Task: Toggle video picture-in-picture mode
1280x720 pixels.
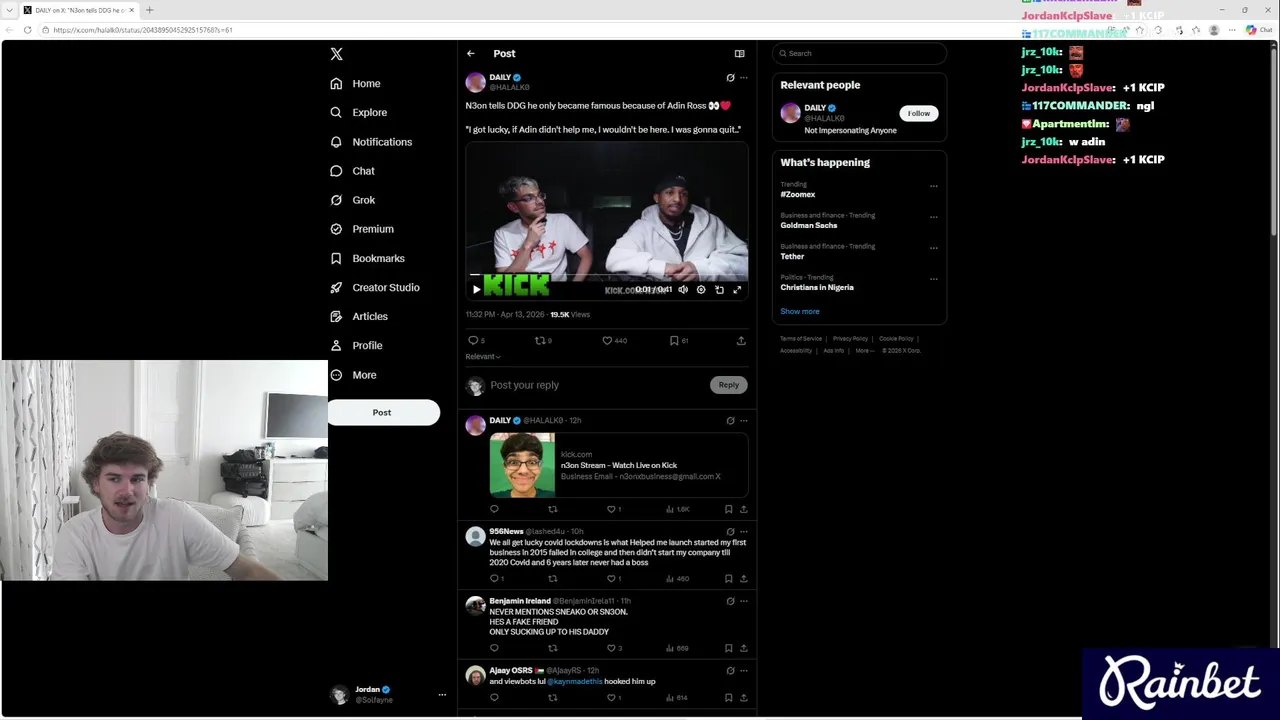Action: tap(719, 290)
